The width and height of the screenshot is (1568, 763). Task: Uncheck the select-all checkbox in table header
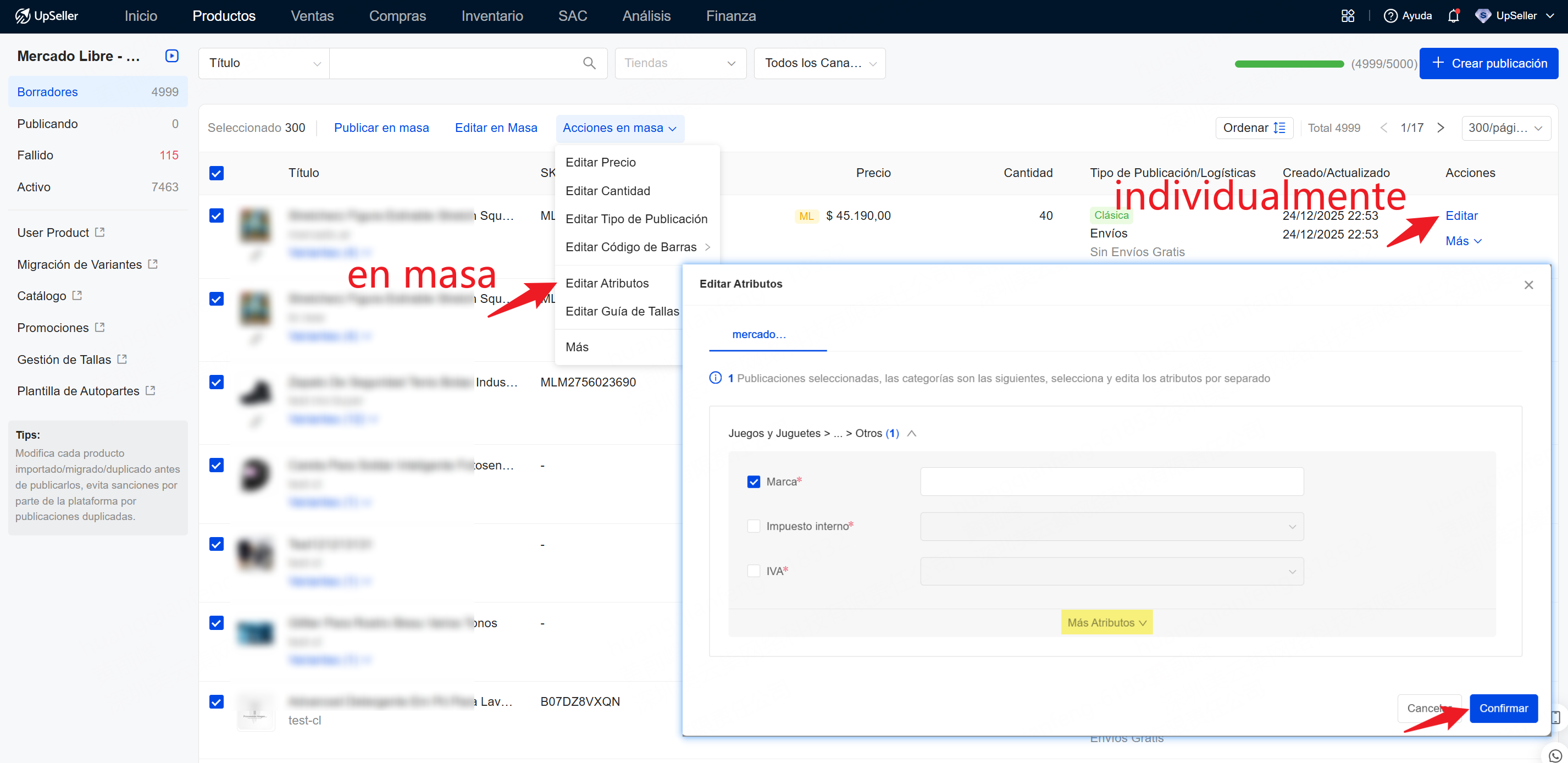pyautogui.click(x=217, y=173)
